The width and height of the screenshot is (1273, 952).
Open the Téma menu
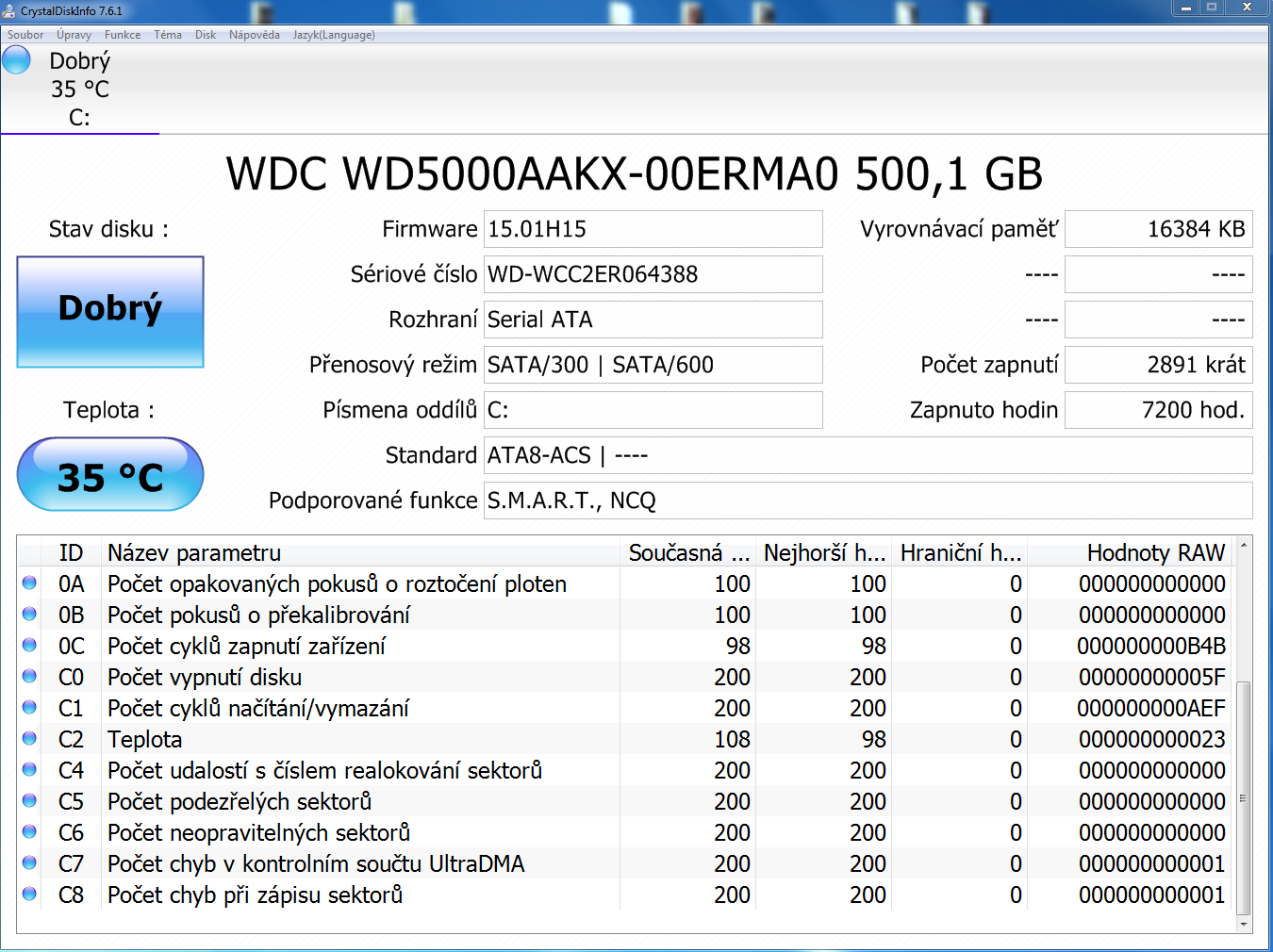[x=168, y=35]
